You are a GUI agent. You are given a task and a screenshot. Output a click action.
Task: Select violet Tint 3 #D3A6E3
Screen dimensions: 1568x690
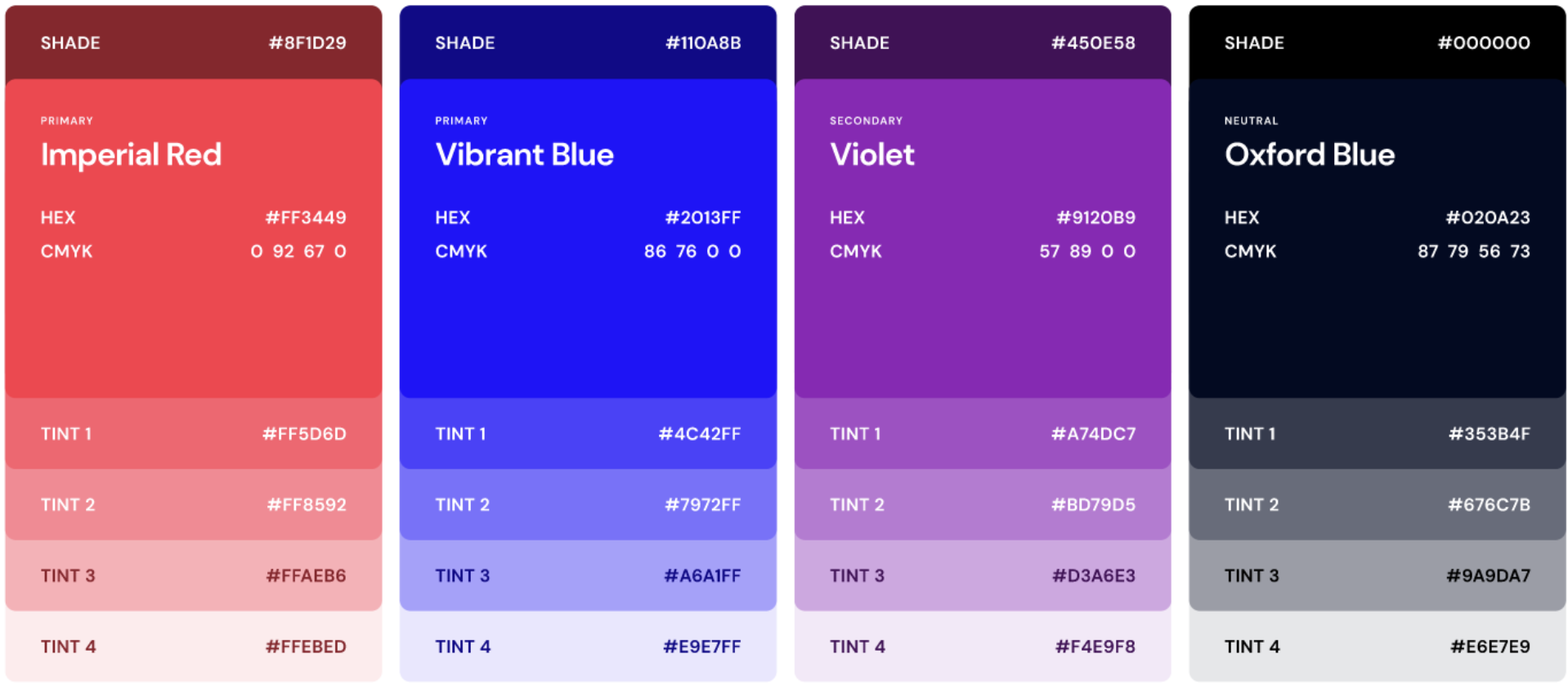(982, 576)
